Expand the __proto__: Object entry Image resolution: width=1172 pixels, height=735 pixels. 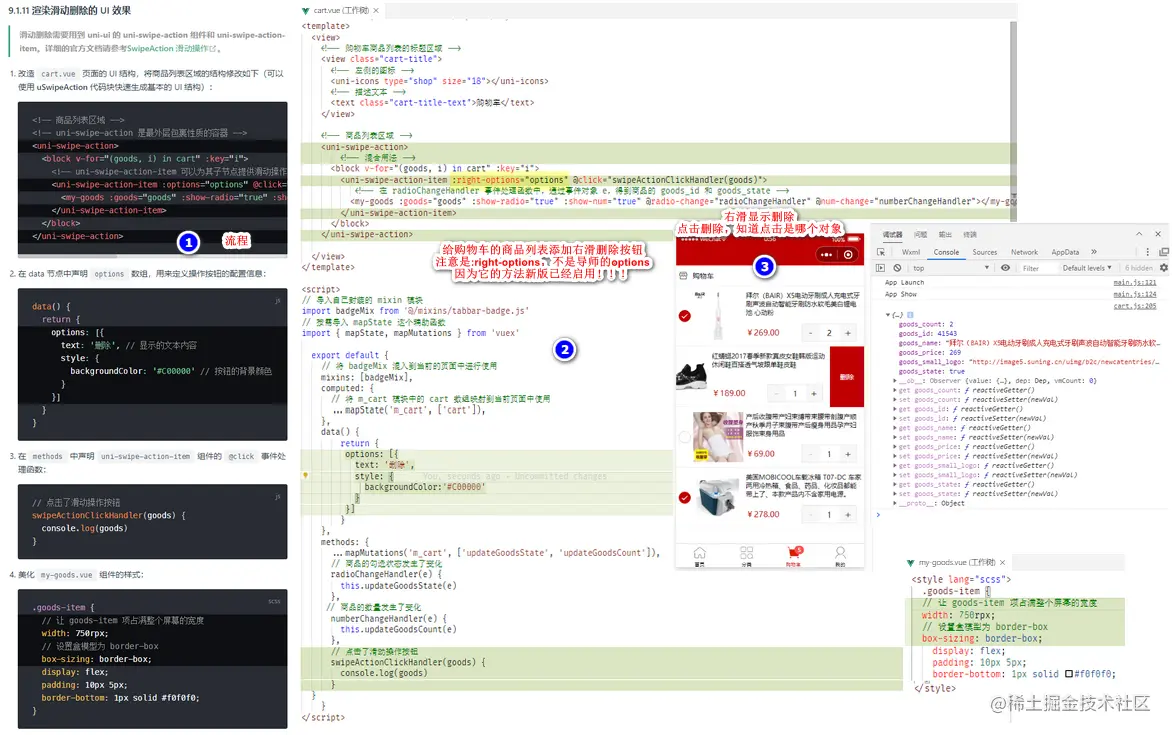tap(895, 503)
